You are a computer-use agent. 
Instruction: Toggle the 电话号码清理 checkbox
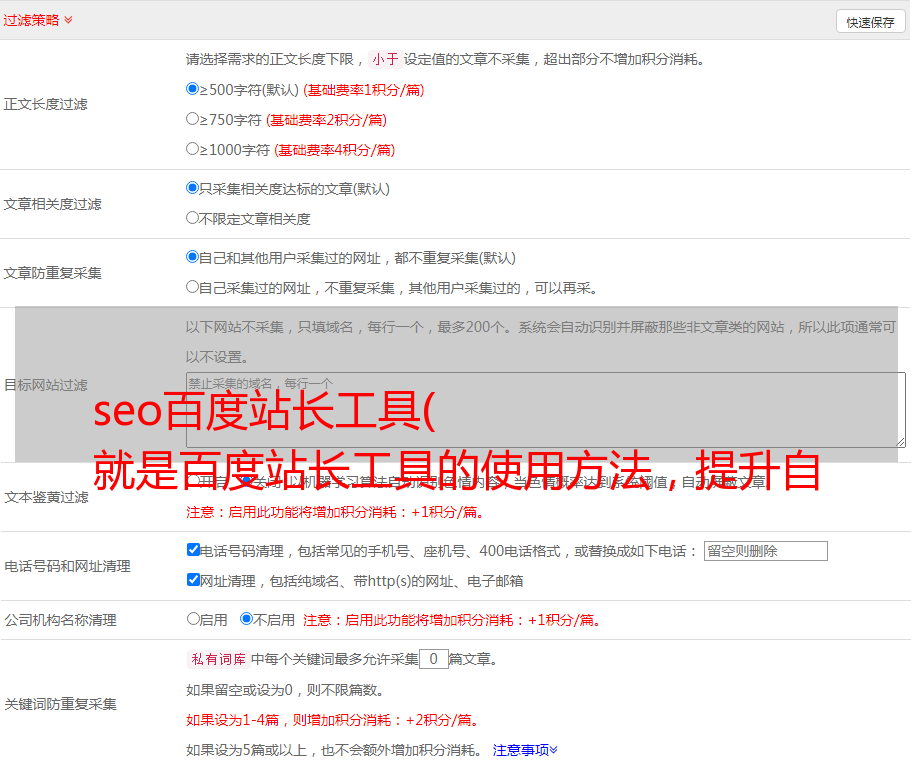tap(194, 550)
